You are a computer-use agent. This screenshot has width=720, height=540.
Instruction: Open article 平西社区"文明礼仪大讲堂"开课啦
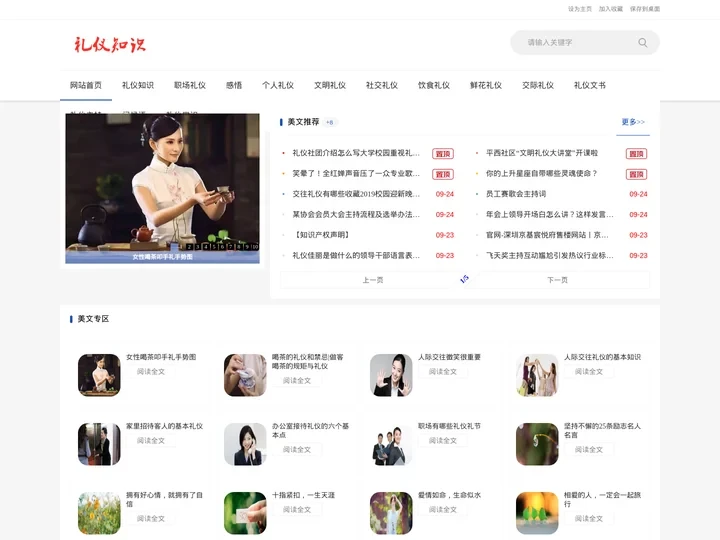point(542,153)
